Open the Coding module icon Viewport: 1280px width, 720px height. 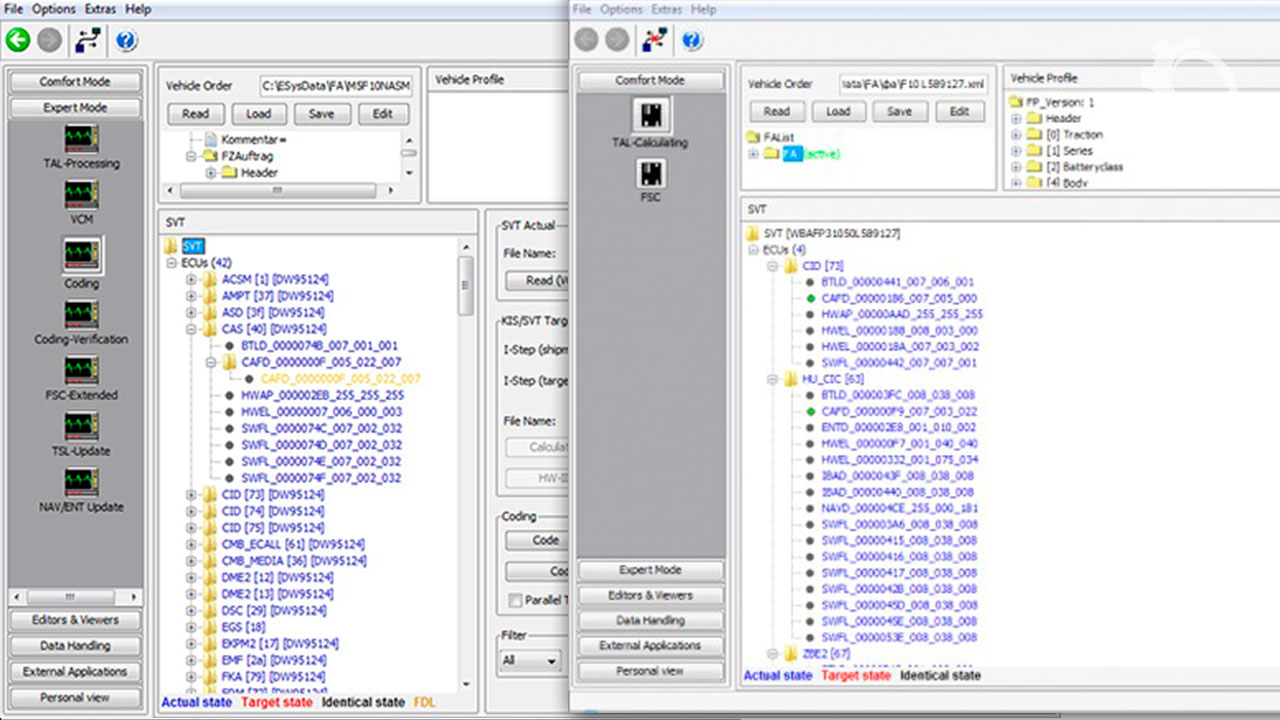click(x=81, y=254)
